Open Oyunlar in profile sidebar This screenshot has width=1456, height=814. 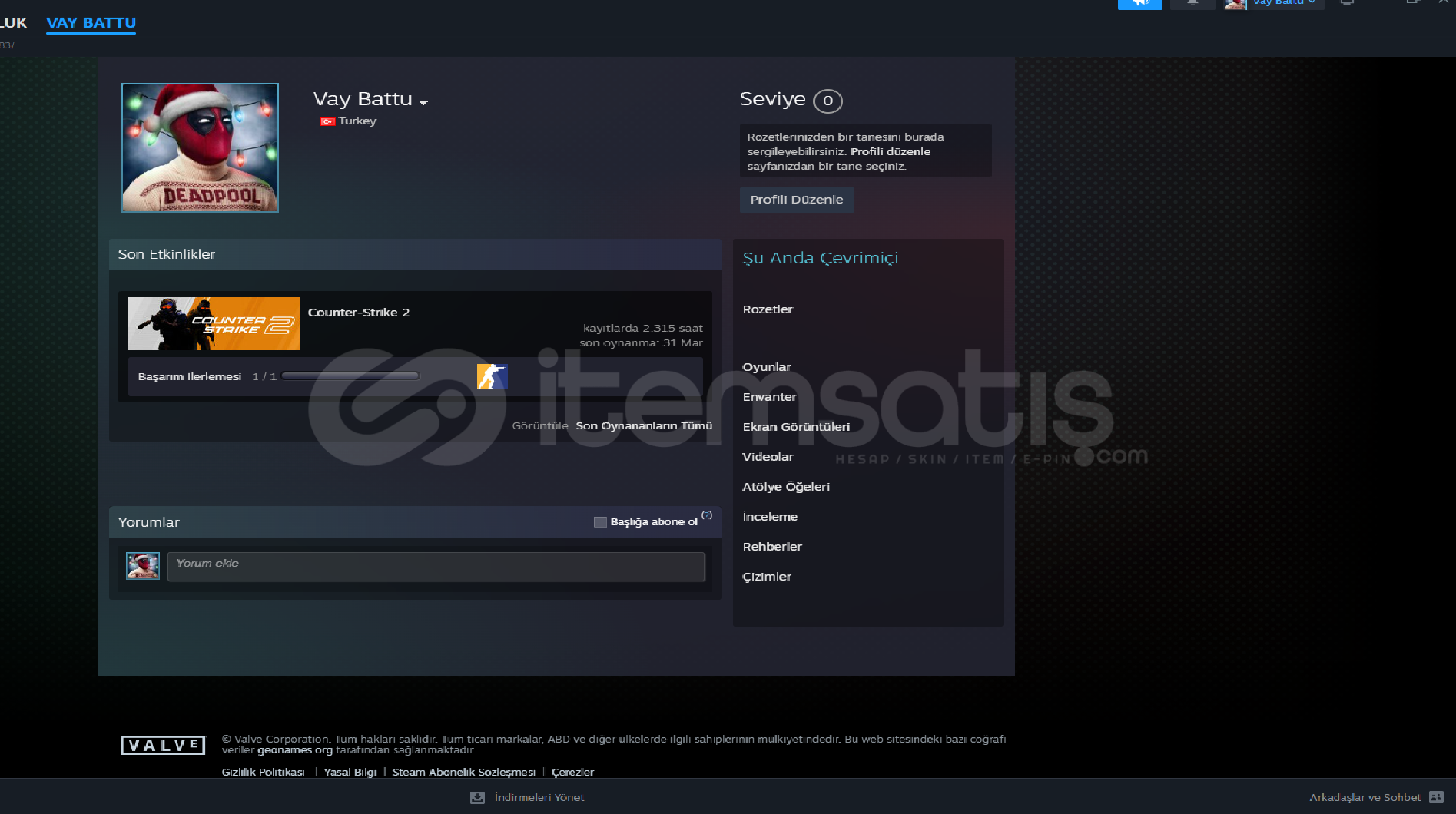pyautogui.click(x=767, y=367)
